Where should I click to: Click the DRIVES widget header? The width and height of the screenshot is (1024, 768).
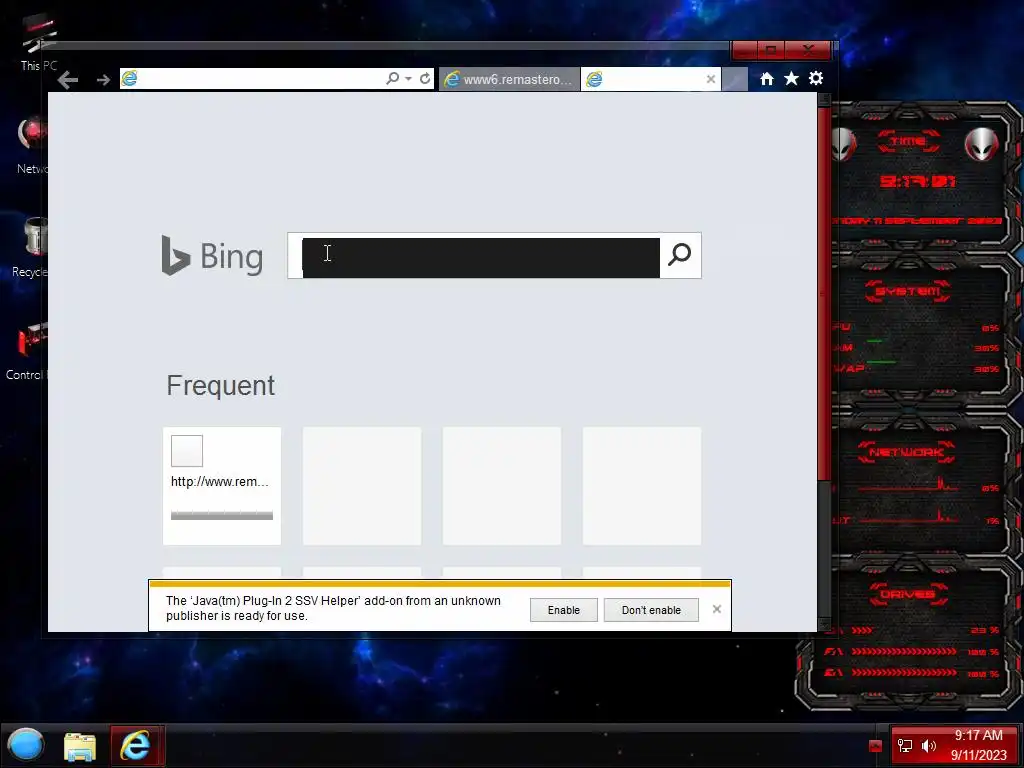point(908,594)
